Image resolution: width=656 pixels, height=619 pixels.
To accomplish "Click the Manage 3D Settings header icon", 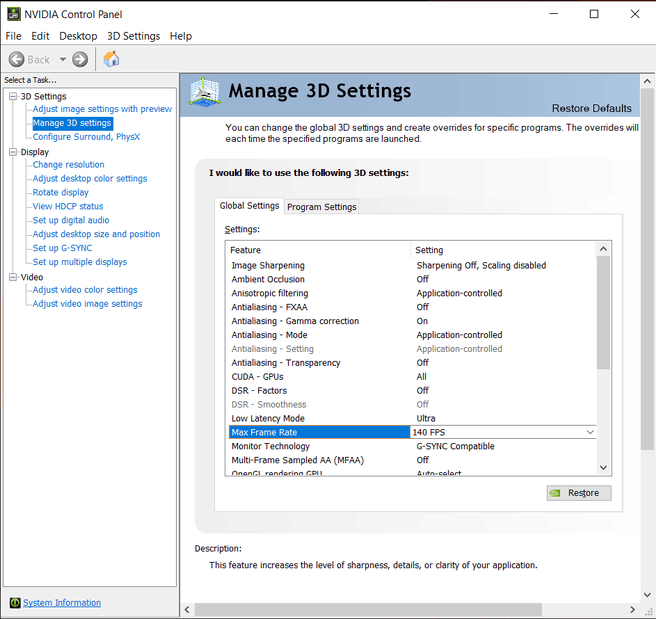I will pos(204,92).
